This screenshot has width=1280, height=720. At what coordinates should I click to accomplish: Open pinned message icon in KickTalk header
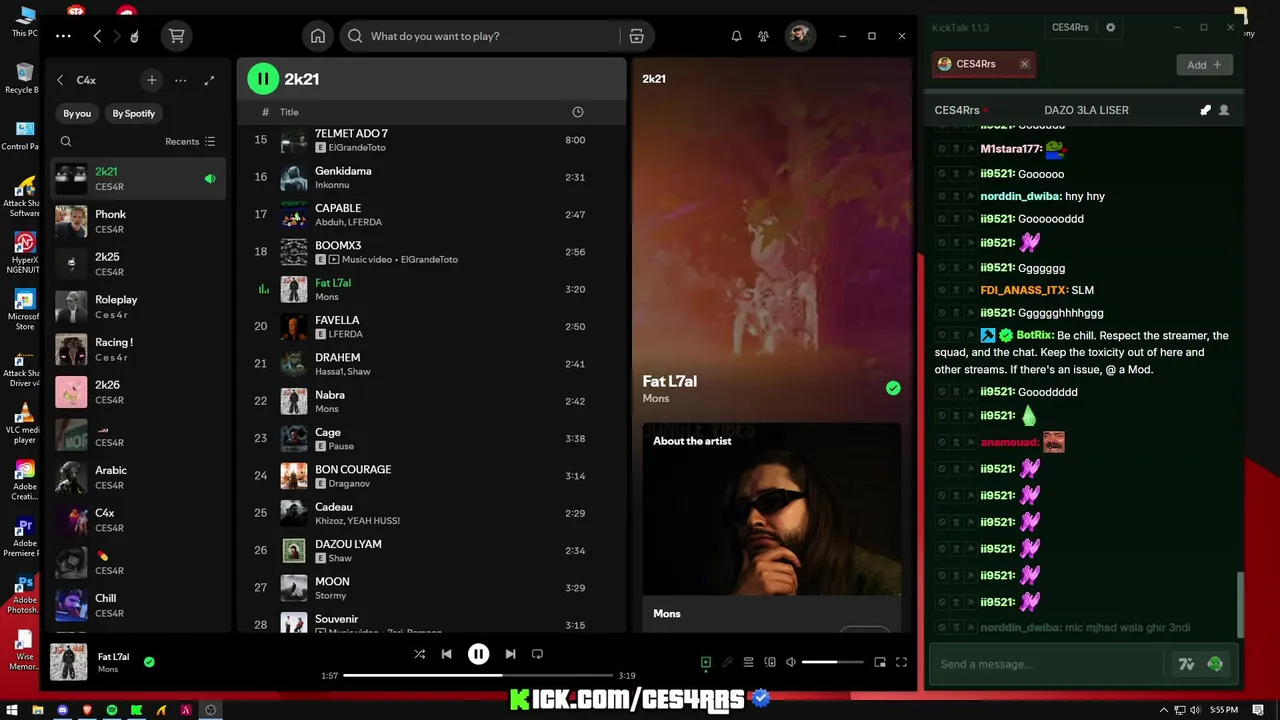[x=1205, y=110]
